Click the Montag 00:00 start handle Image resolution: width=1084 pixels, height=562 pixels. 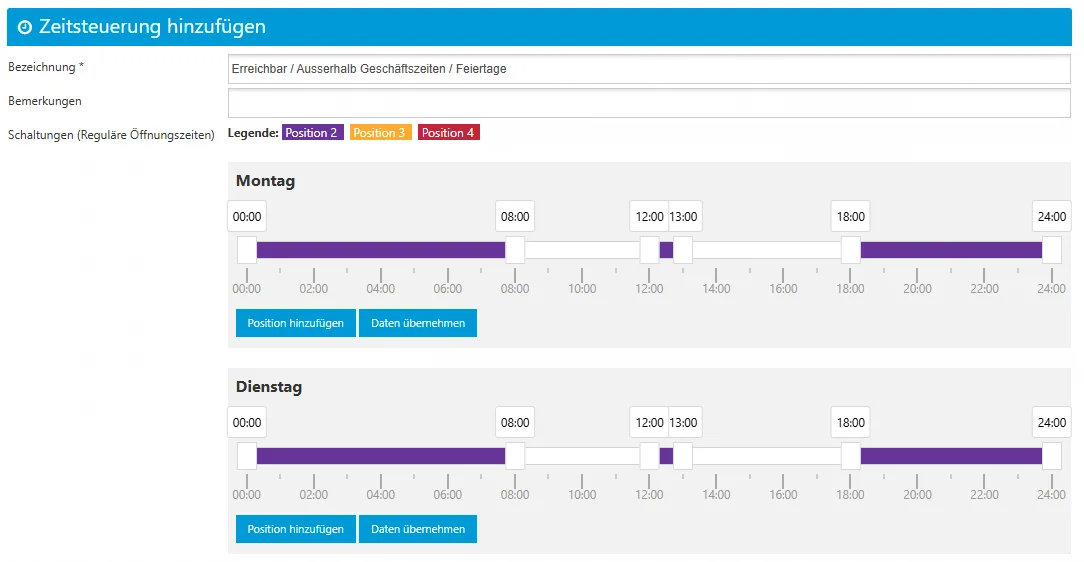pos(247,250)
